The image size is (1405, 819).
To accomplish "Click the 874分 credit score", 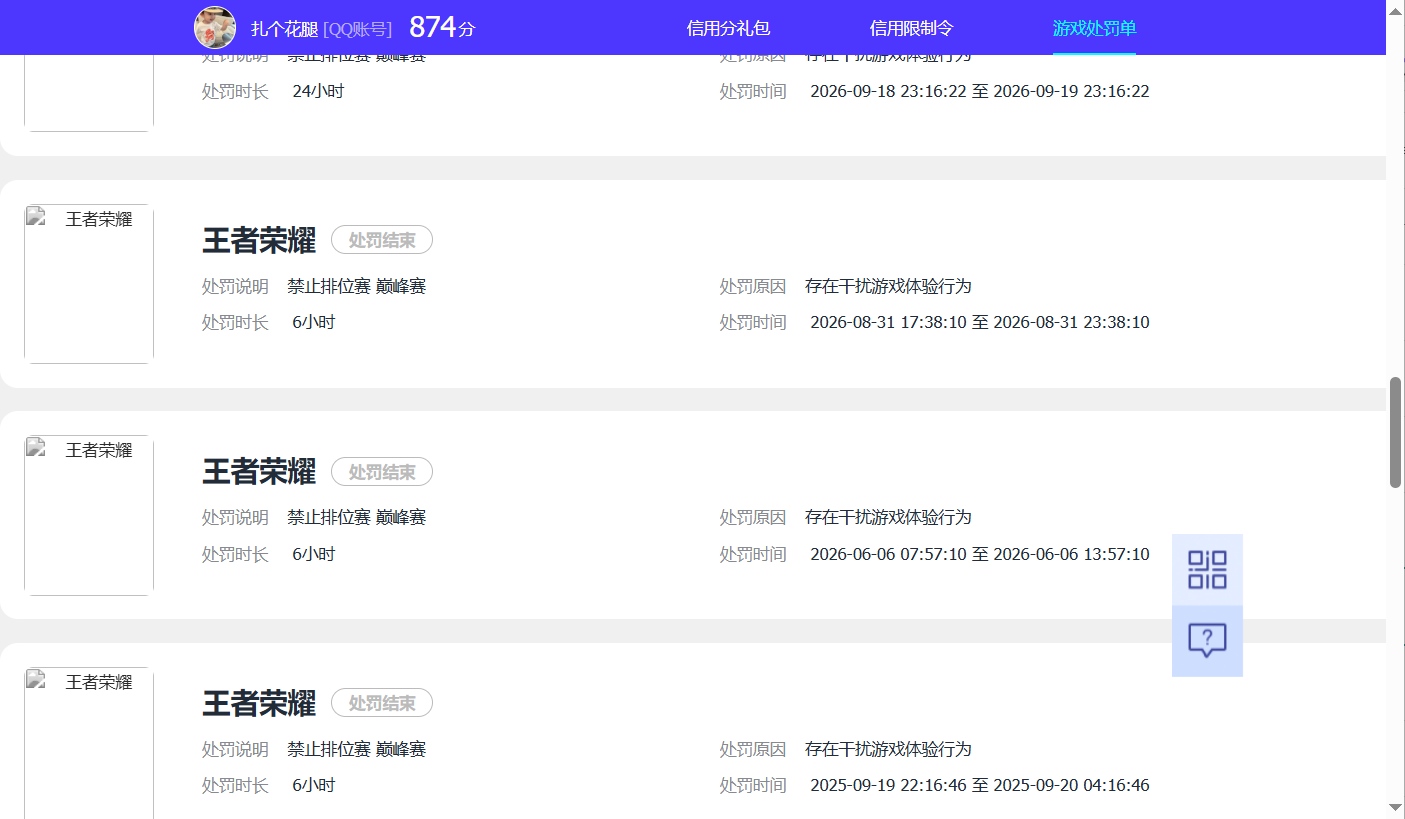I will click(x=442, y=27).
